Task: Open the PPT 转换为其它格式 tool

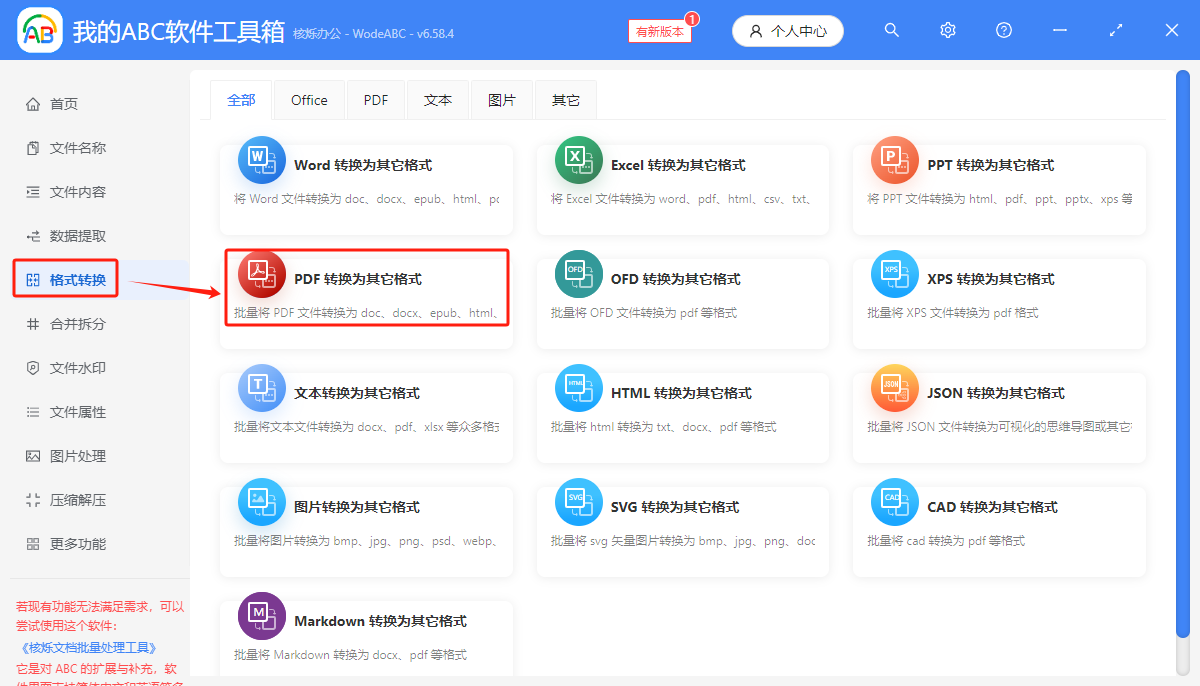Action: click(894, 159)
